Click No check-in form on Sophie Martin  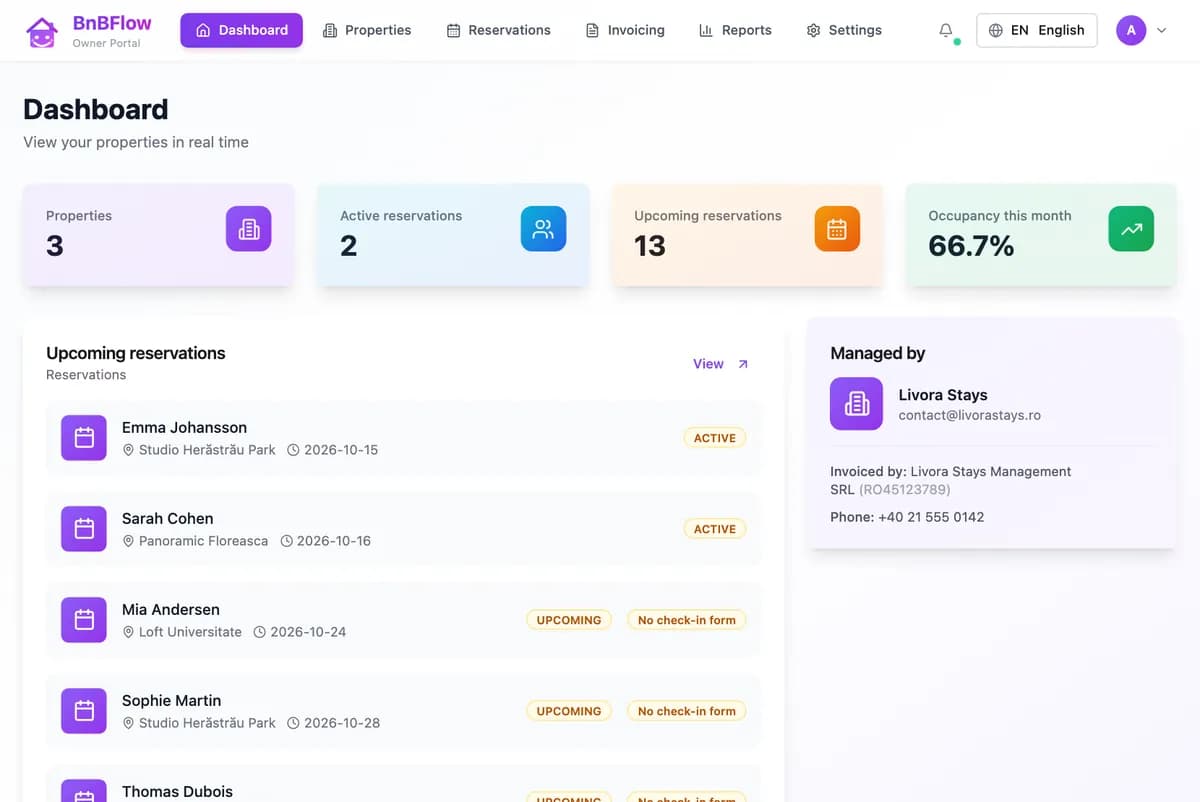click(687, 711)
